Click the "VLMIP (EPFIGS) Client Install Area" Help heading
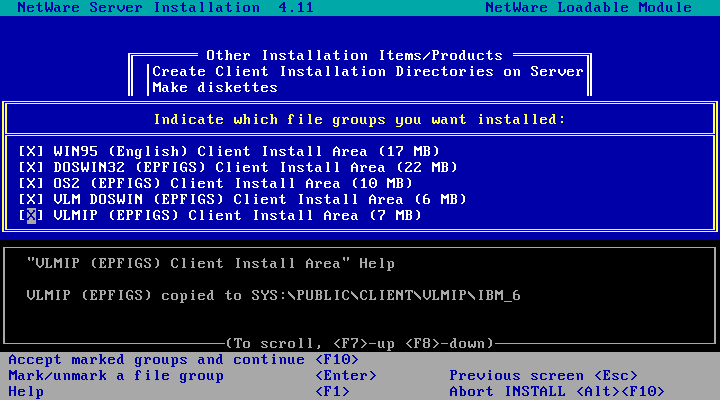The width and height of the screenshot is (720, 400). click(211, 264)
